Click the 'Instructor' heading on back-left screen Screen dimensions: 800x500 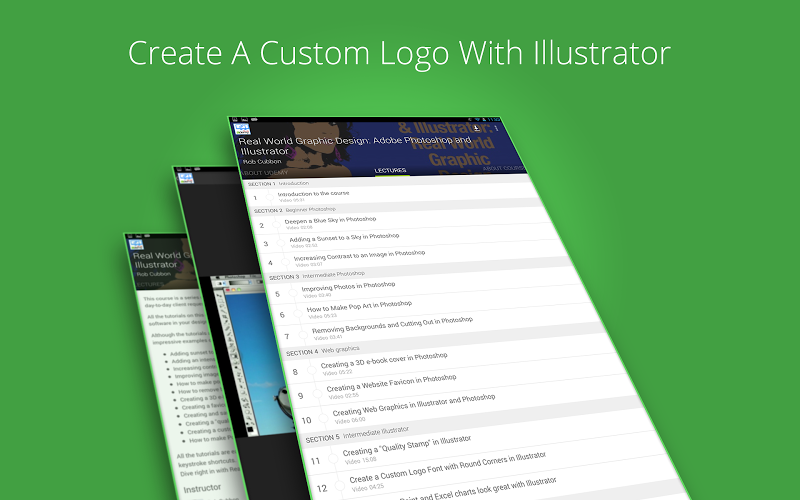tap(202, 489)
